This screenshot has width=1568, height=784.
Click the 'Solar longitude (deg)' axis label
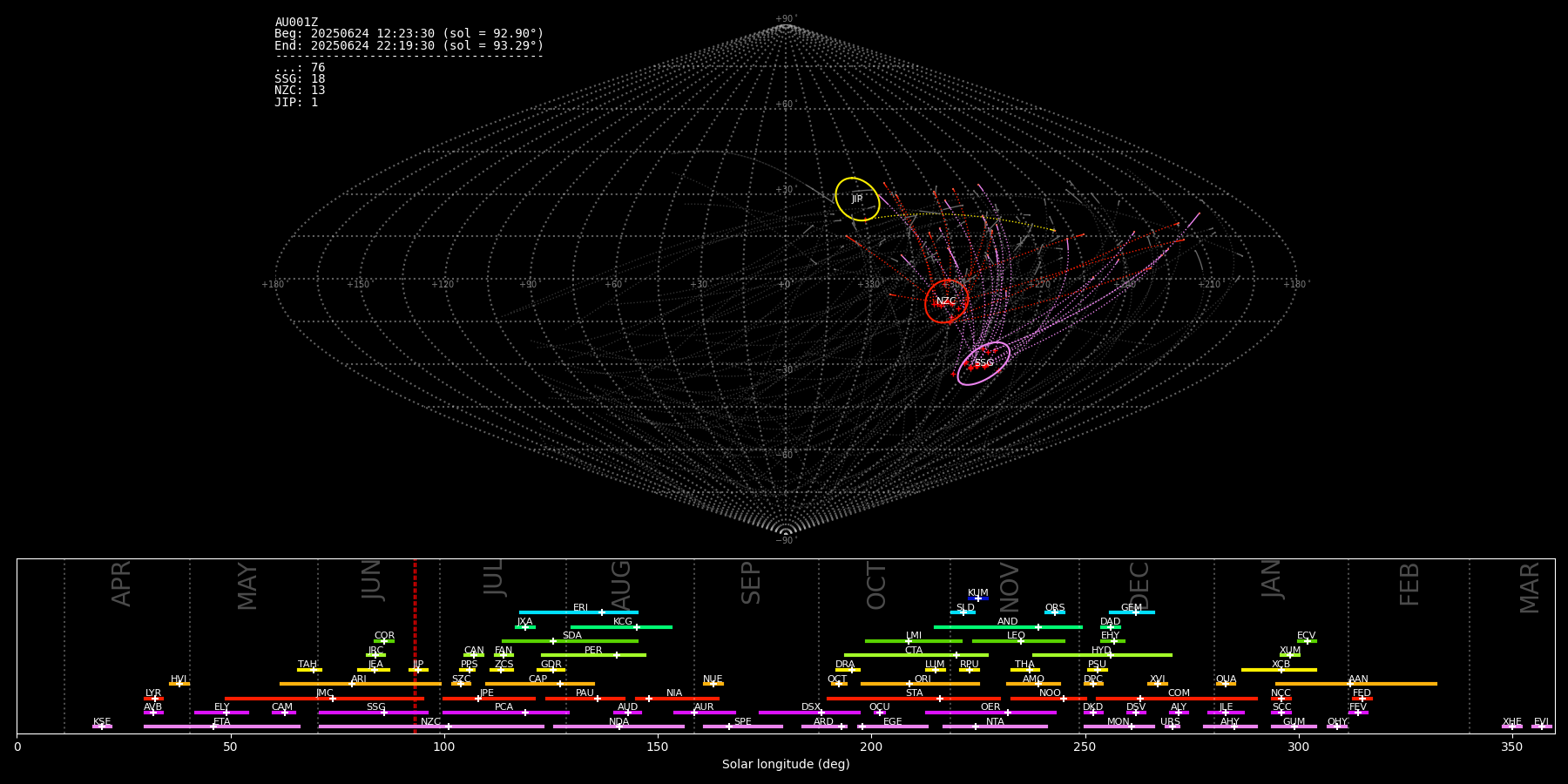(786, 764)
